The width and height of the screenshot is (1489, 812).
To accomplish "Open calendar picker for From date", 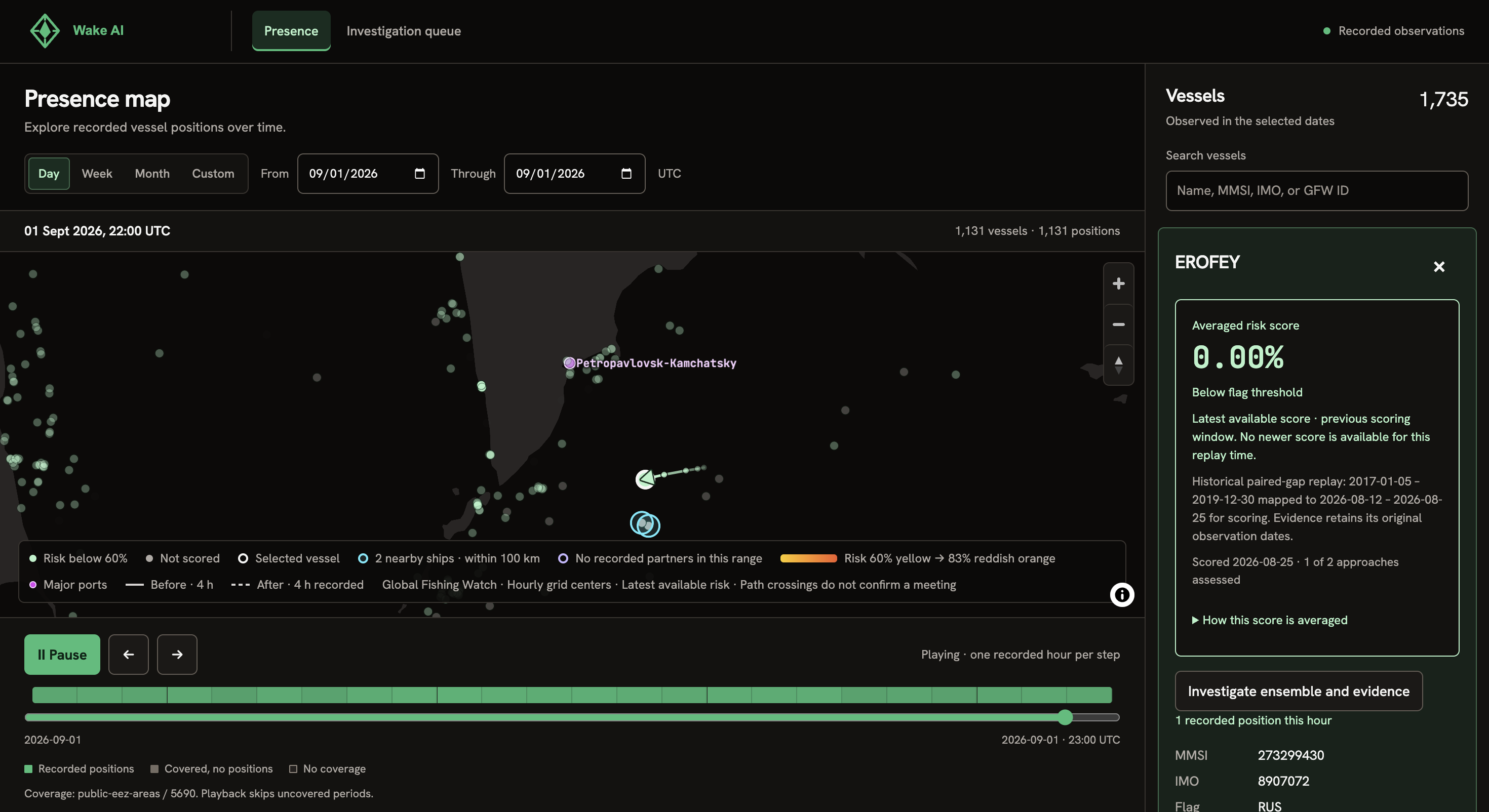I will [x=420, y=173].
